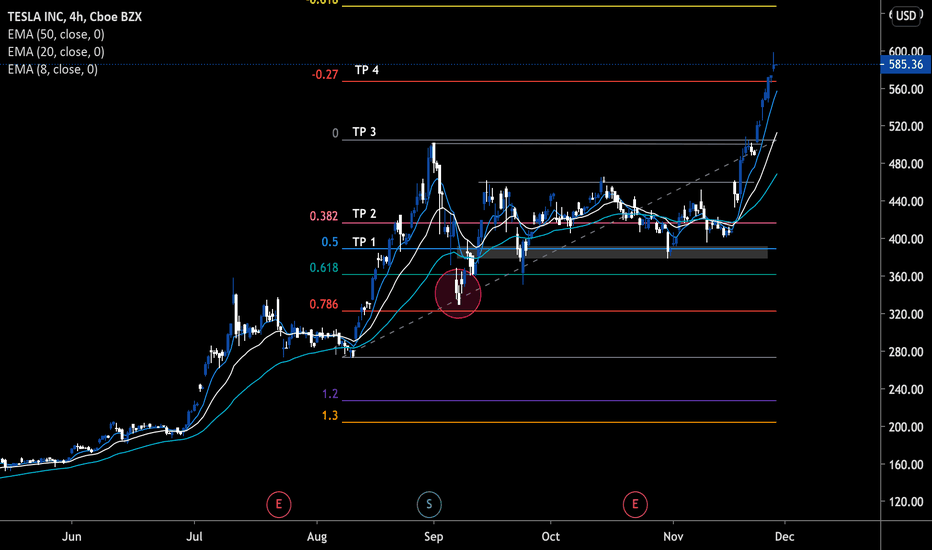The width and height of the screenshot is (932, 550).
Task: Click the 1.3 Fibonacci level label
Action: point(330,416)
